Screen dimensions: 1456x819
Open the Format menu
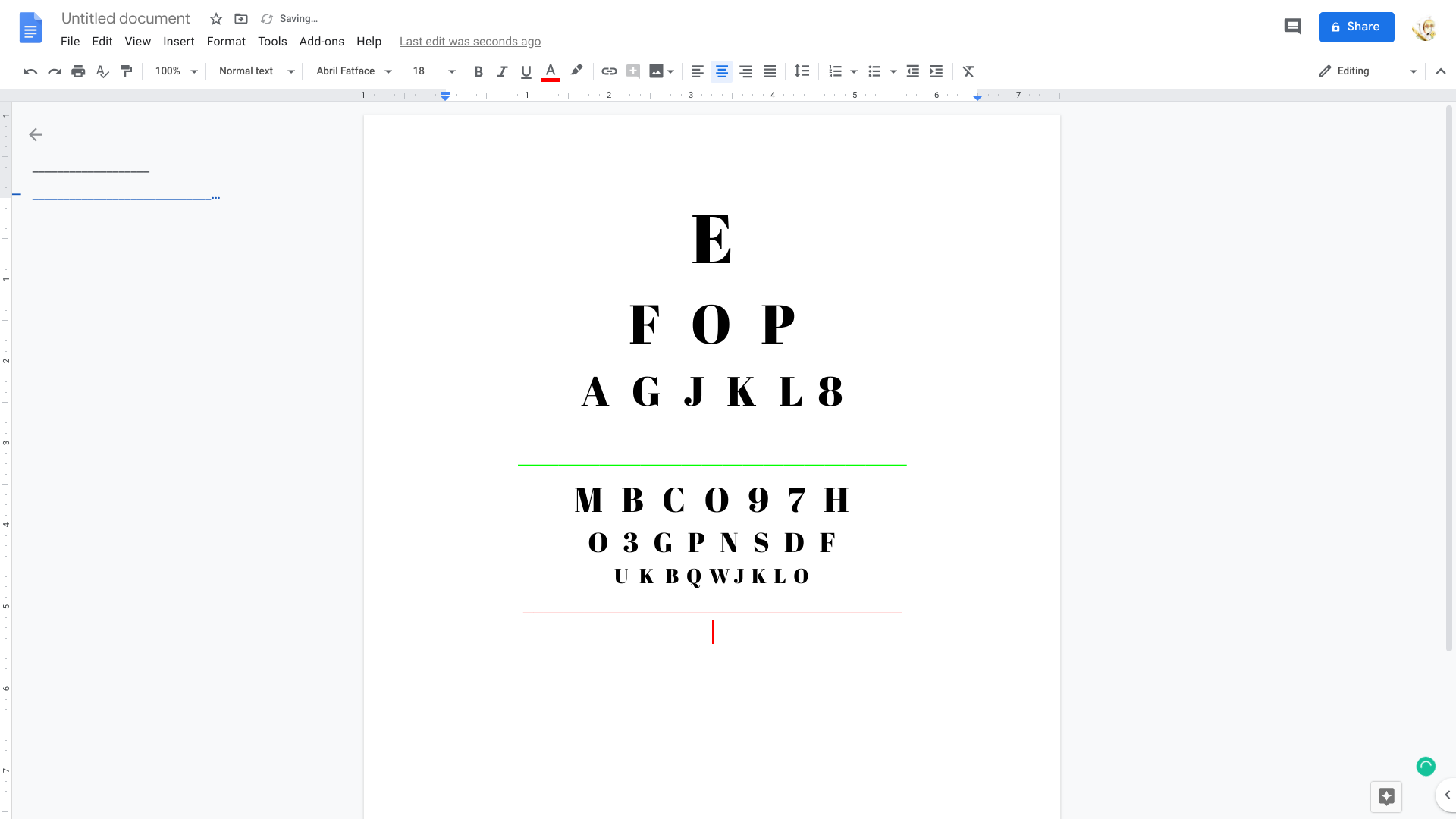click(226, 41)
